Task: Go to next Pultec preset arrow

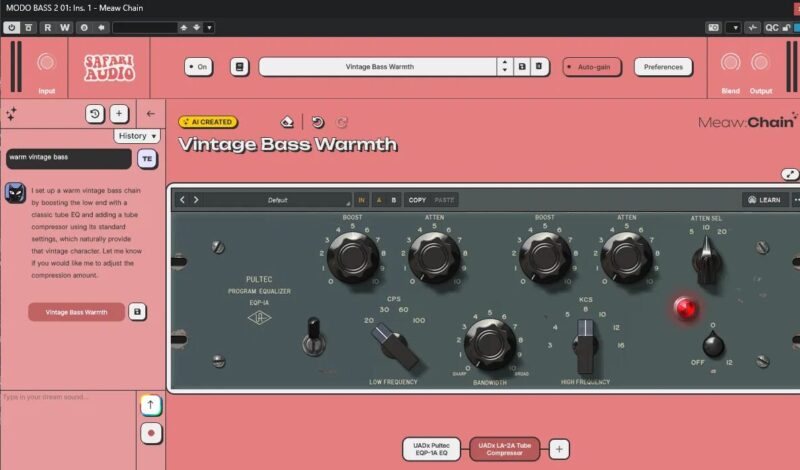Action: 196,200
